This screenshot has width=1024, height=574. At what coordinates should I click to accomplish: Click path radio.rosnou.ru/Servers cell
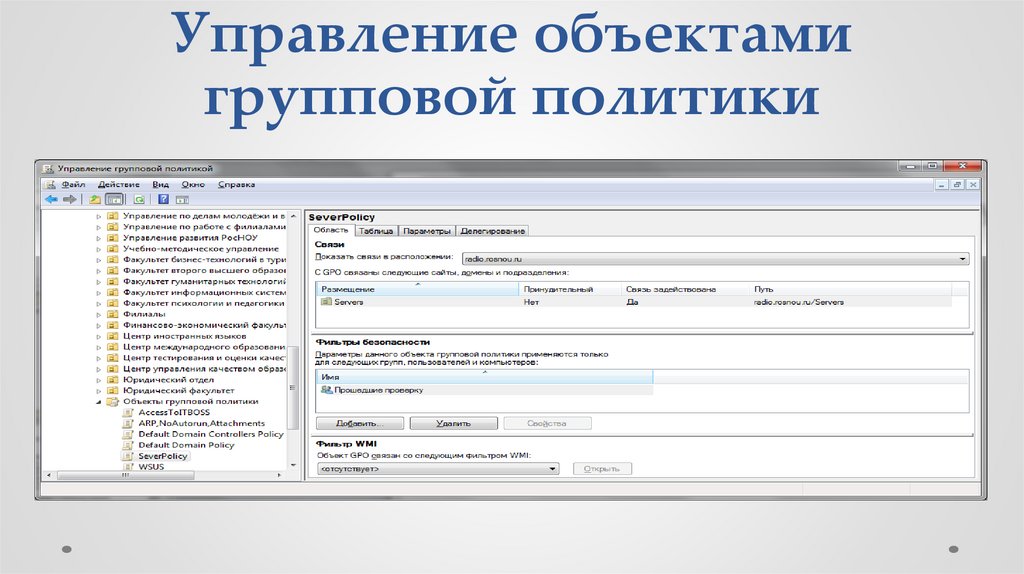[799, 302]
